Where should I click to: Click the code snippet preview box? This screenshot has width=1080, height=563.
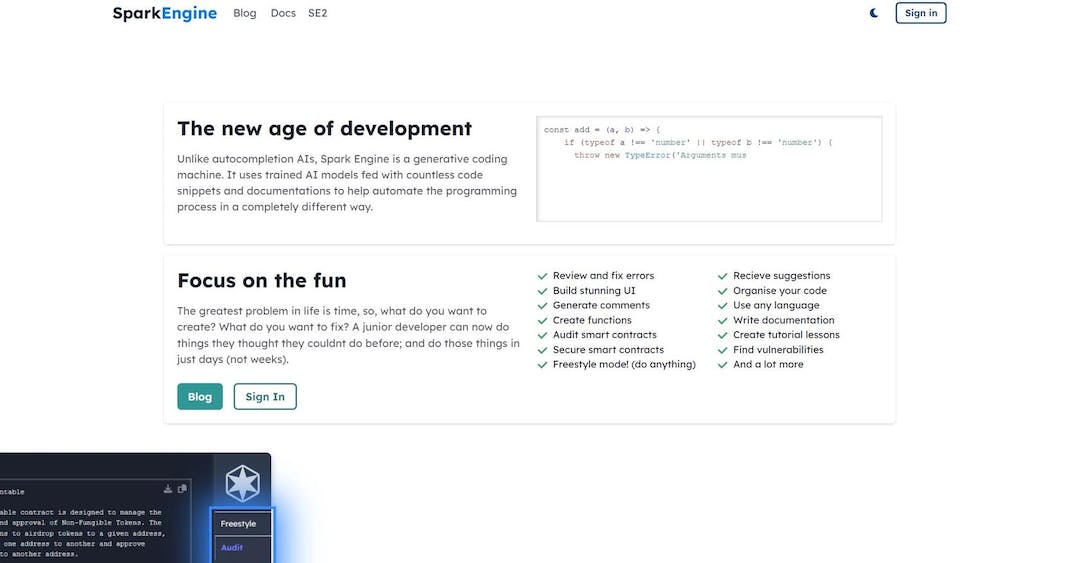709,169
